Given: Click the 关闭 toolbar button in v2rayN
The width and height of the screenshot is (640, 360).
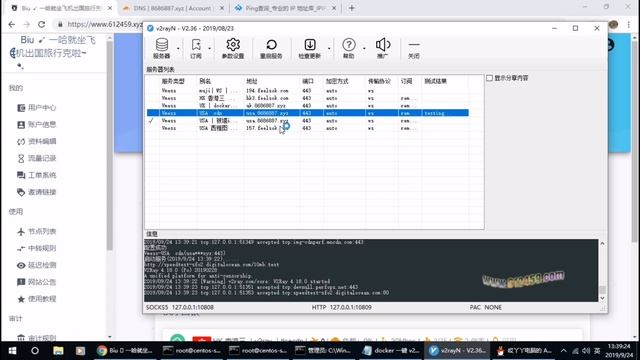Looking at the screenshot, I should point(413,49).
